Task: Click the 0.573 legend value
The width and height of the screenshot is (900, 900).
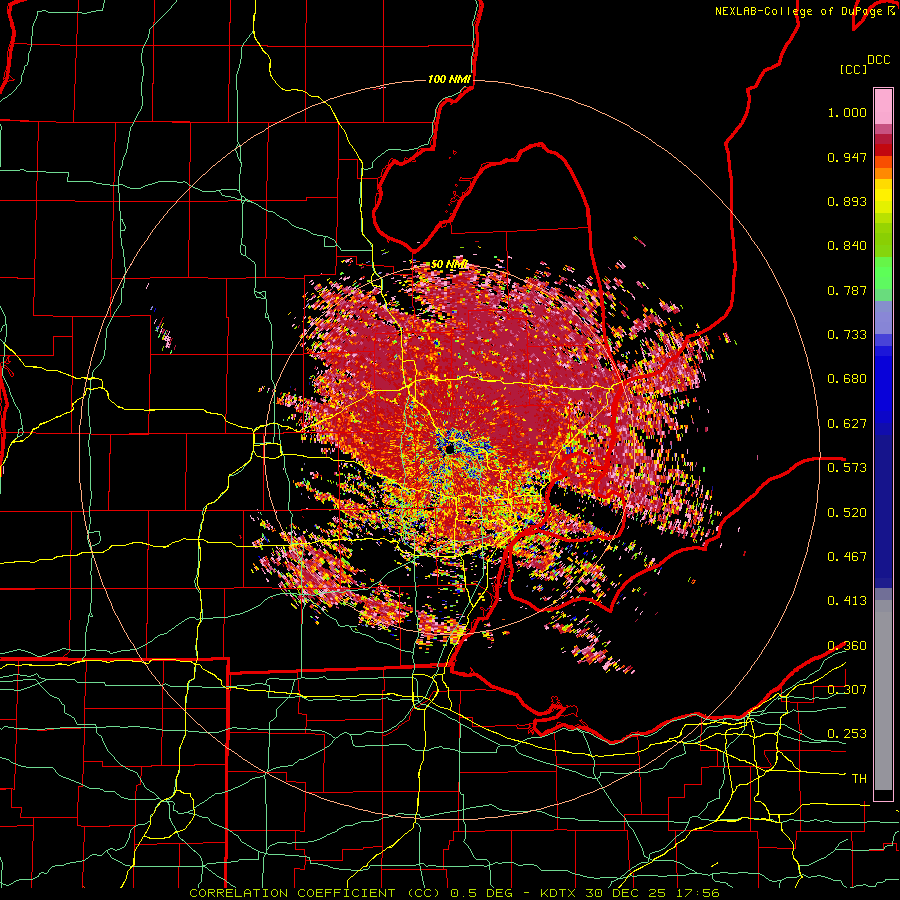Action: (847, 468)
